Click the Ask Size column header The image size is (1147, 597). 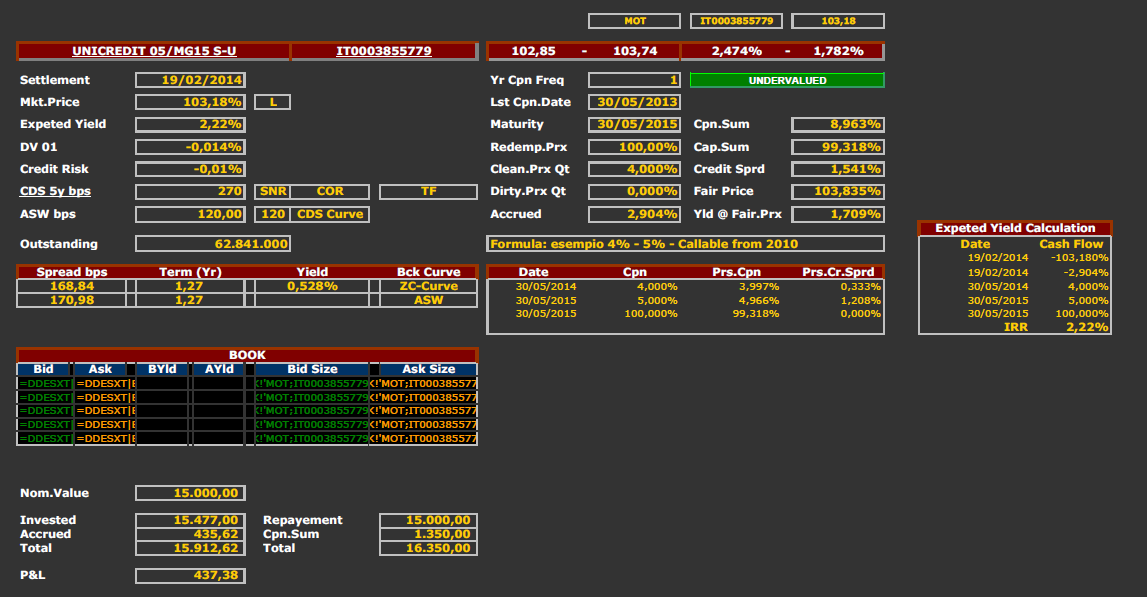point(429,369)
